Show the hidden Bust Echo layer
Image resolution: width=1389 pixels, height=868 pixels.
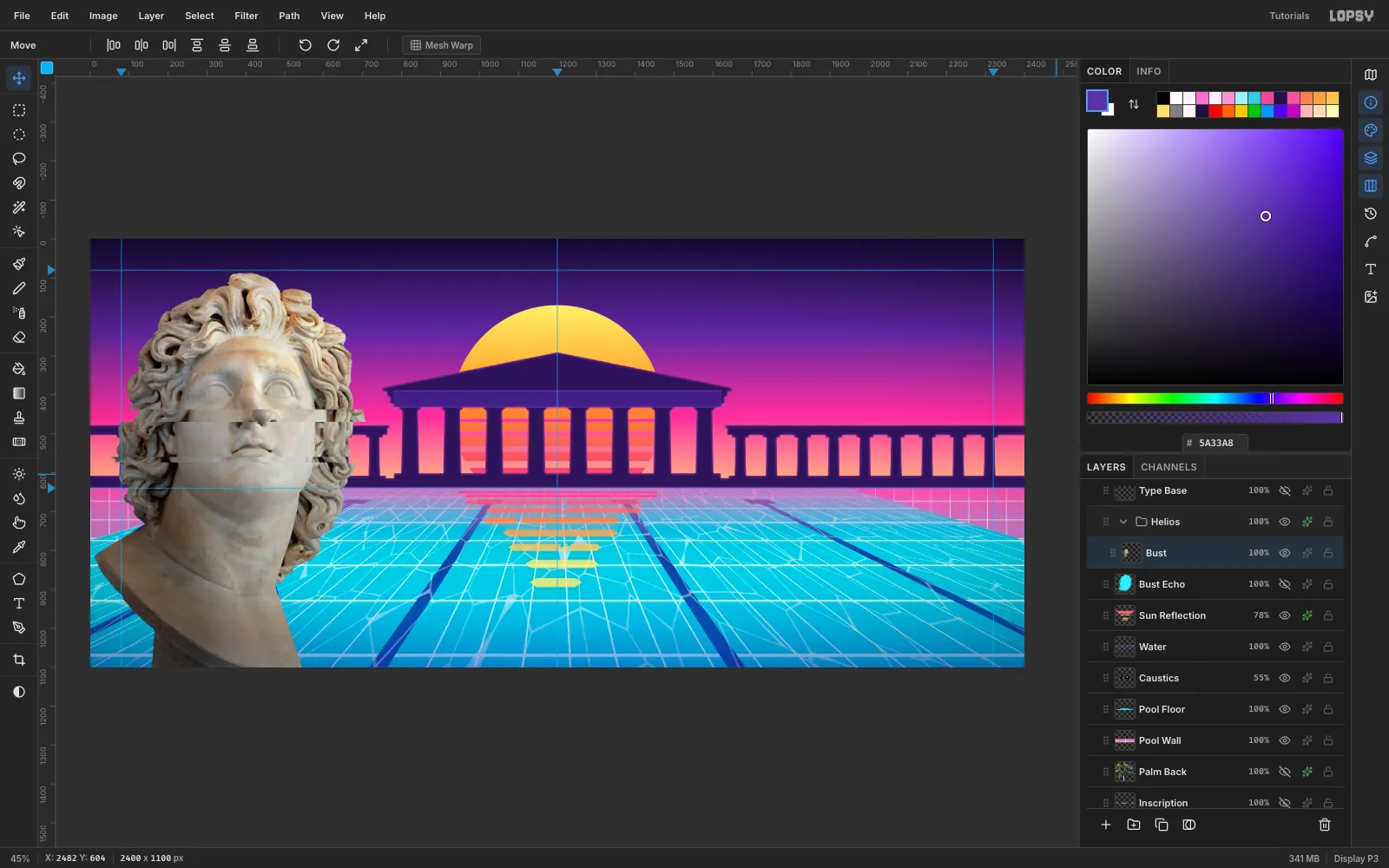click(x=1285, y=584)
